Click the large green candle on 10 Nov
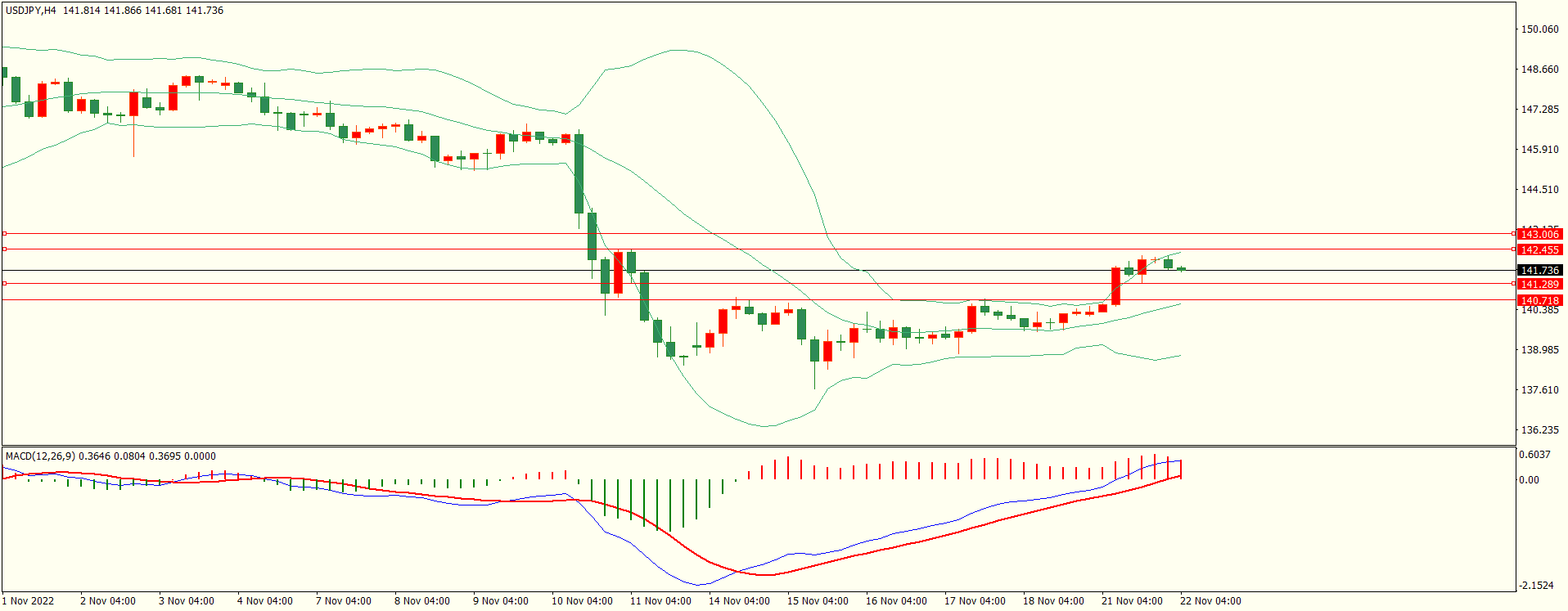Viewport: 1568px width, 611px height. [579, 173]
